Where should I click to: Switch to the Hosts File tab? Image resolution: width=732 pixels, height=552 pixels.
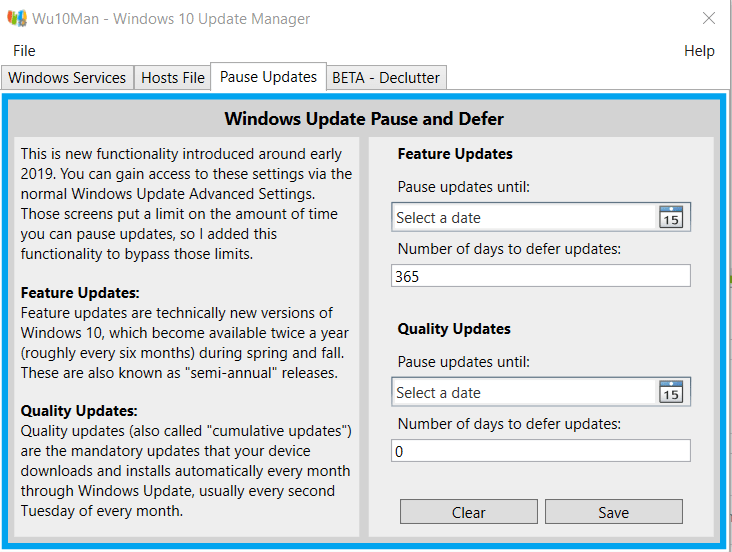(x=173, y=78)
